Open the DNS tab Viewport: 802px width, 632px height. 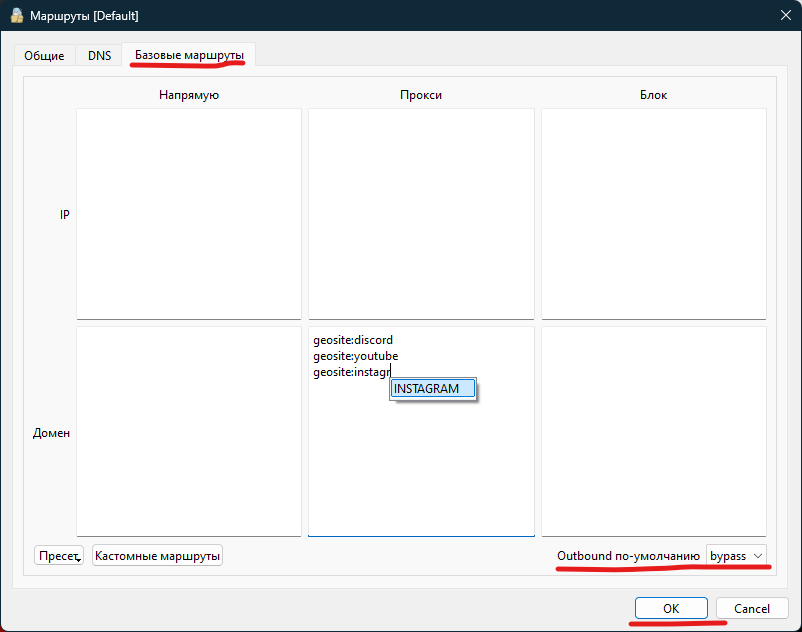pyautogui.click(x=99, y=56)
